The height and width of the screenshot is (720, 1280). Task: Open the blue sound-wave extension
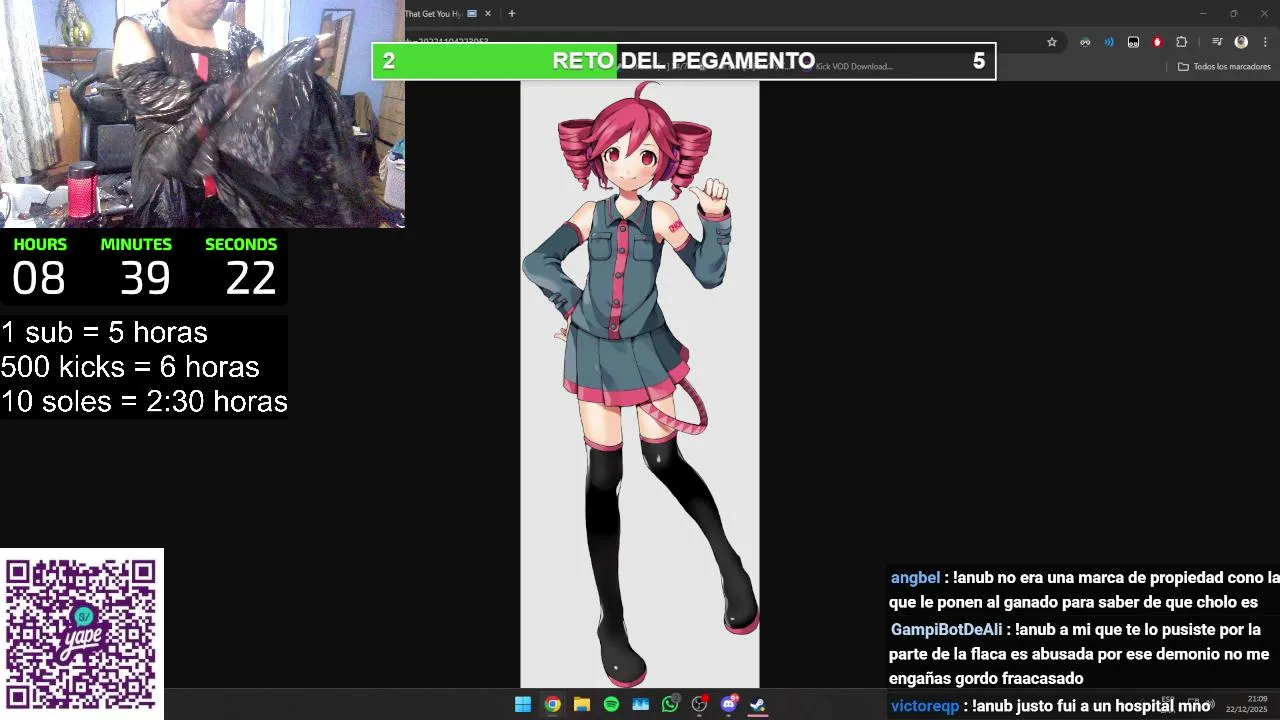point(1109,42)
